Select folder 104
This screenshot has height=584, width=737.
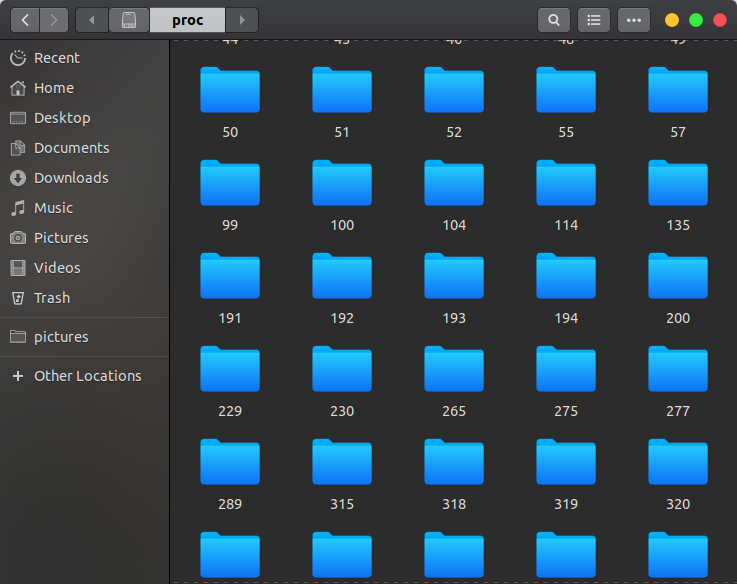click(454, 183)
